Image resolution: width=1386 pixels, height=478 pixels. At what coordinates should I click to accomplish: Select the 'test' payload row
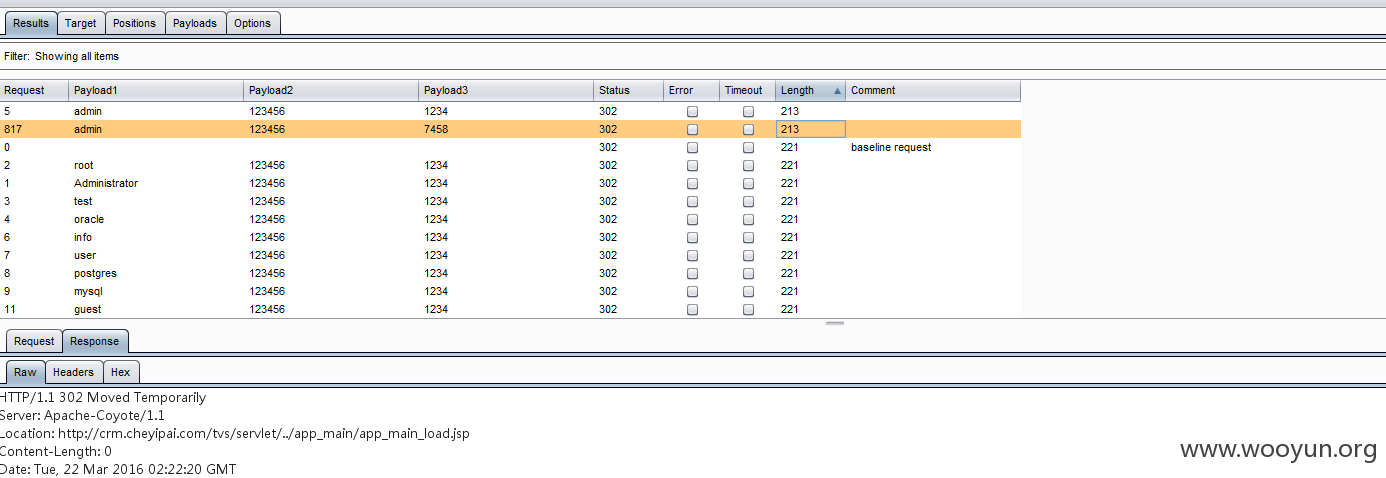click(x=510, y=201)
